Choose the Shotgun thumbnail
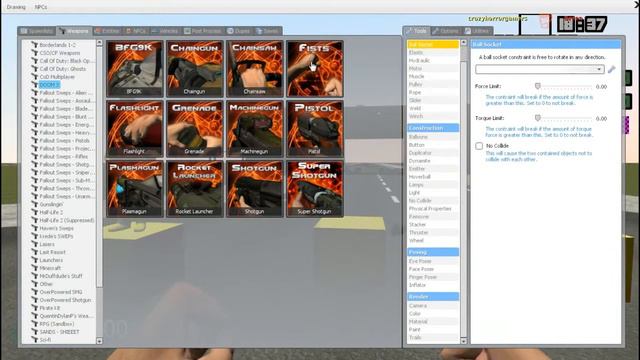Image resolution: width=640 pixels, height=360 pixels. click(x=255, y=189)
